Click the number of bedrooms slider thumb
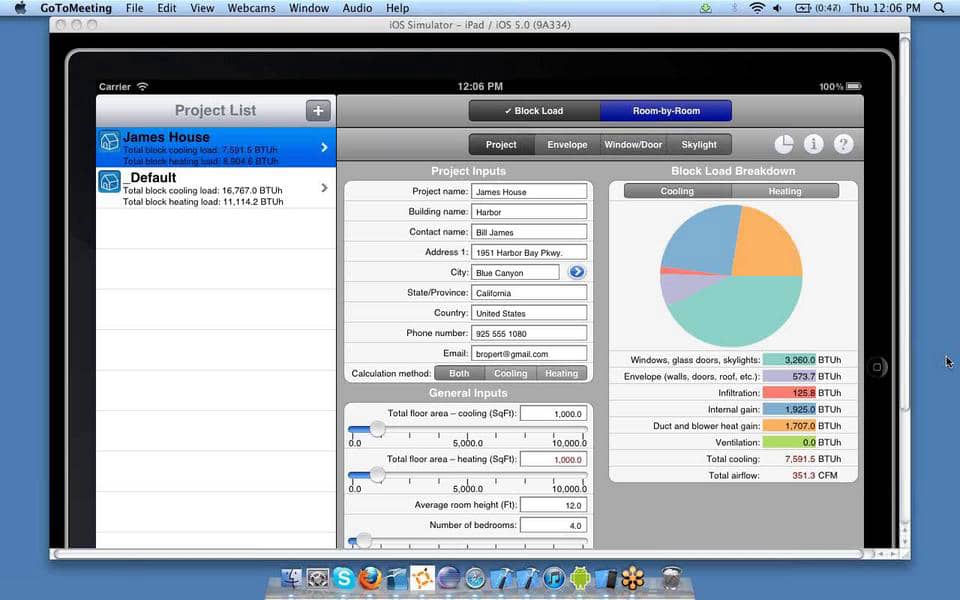This screenshot has height=600, width=960. pyautogui.click(x=364, y=540)
